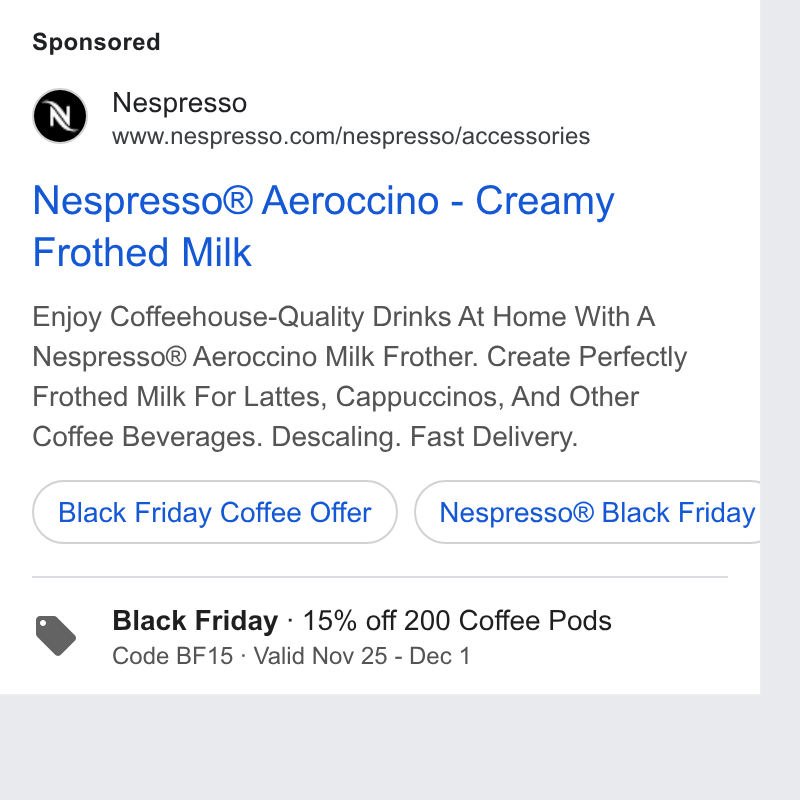
Task: Click the Cappuccinos word in description
Action: 419,397
